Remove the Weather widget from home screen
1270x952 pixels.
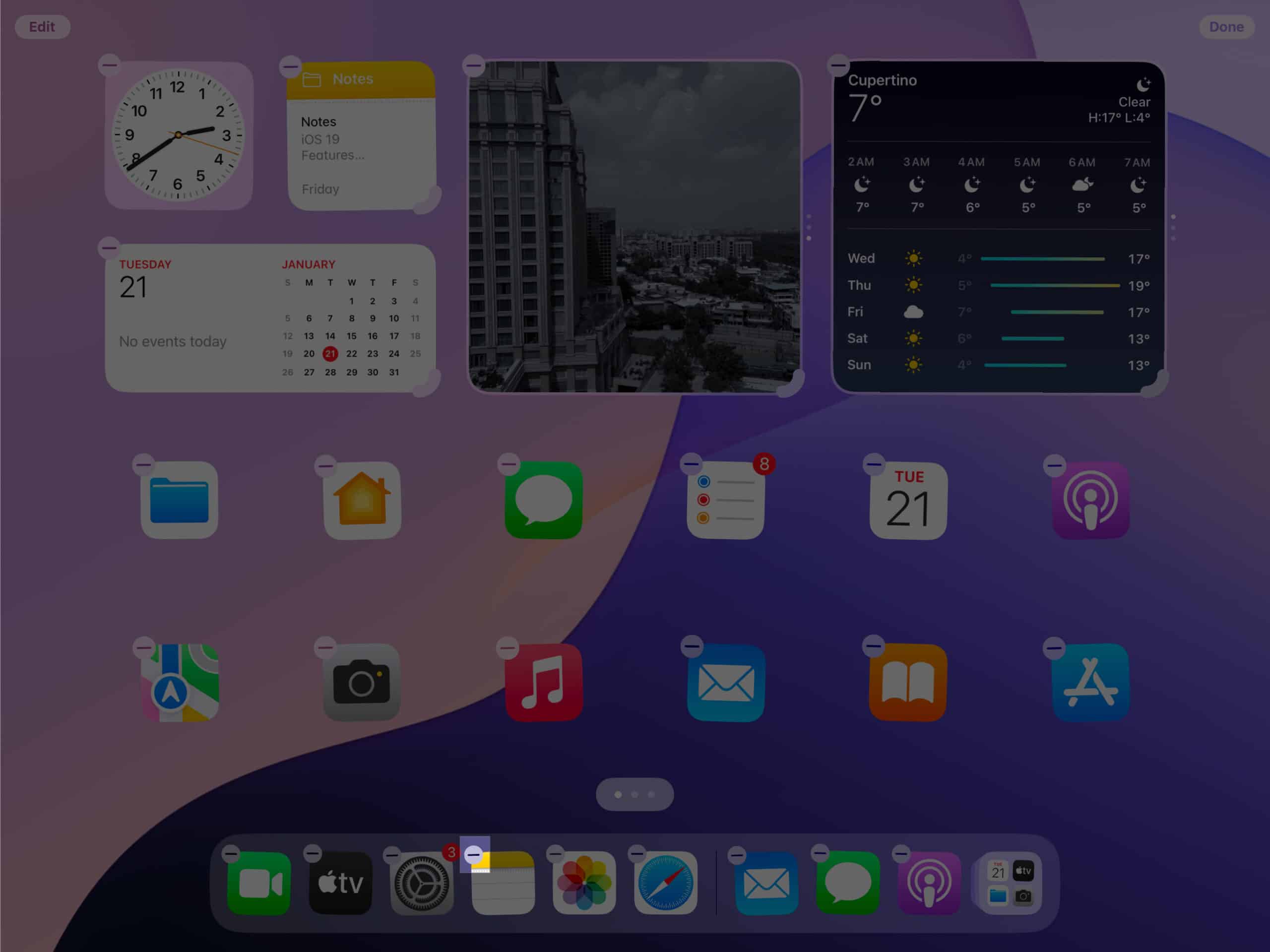pyautogui.click(x=838, y=65)
